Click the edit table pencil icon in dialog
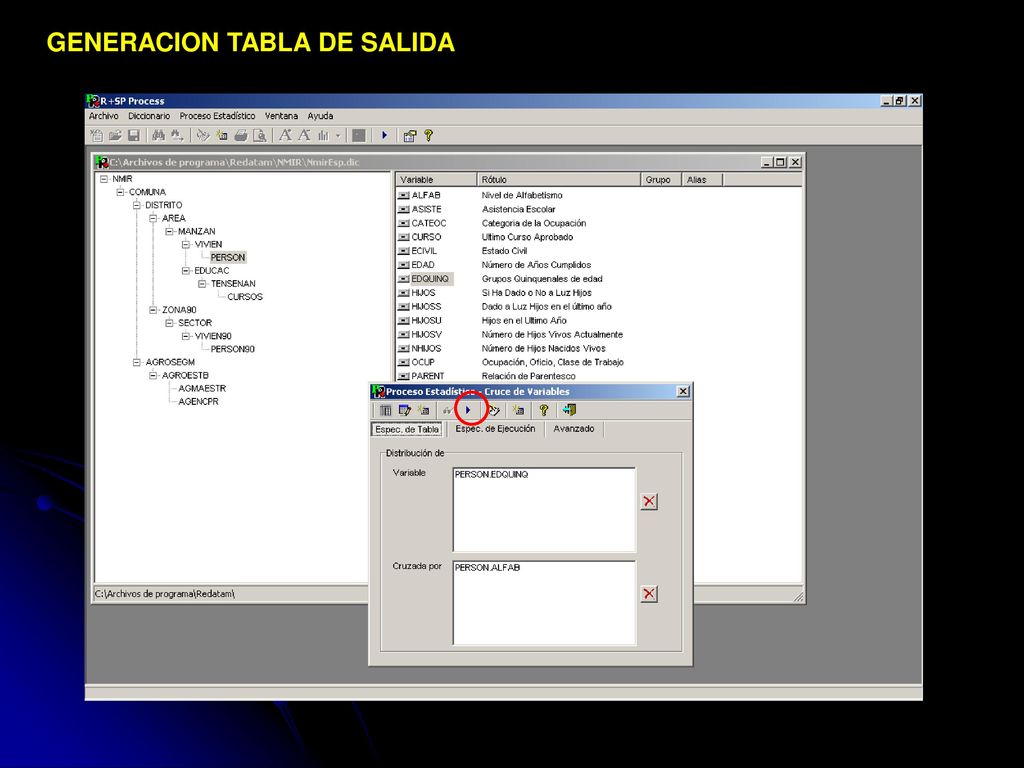 pos(405,410)
